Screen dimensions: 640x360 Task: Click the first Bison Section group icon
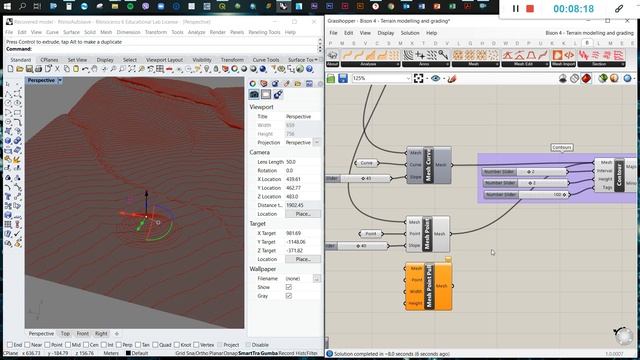pyautogui.click(x=583, y=55)
